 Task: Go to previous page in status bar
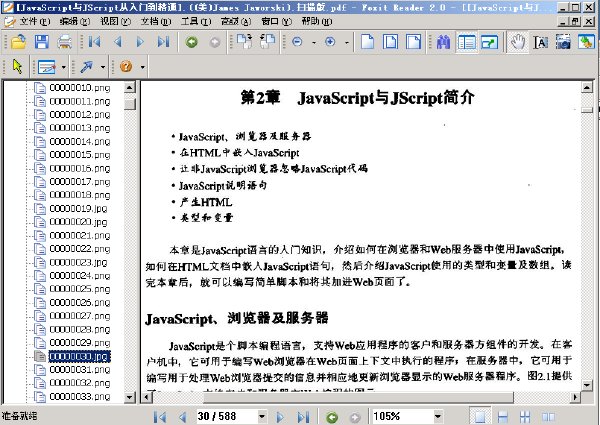(183, 417)
